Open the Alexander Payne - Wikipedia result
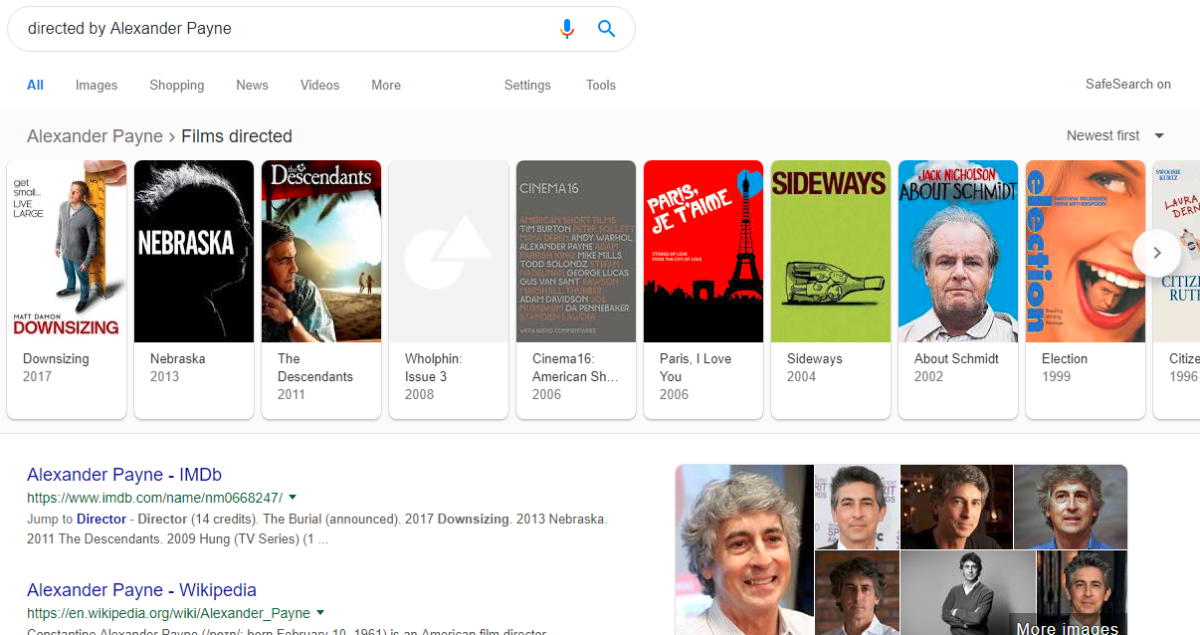The image size is (1200, 635). pos(142,590)
